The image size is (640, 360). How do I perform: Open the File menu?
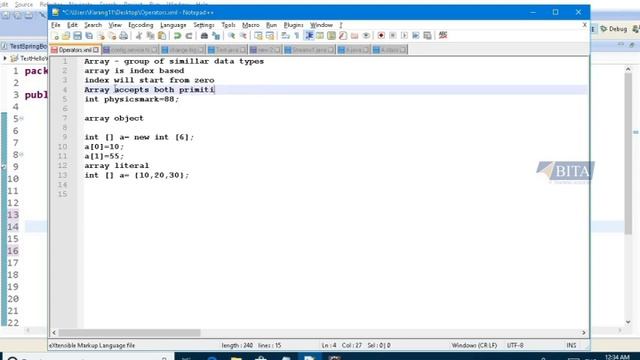pos(56,25)
